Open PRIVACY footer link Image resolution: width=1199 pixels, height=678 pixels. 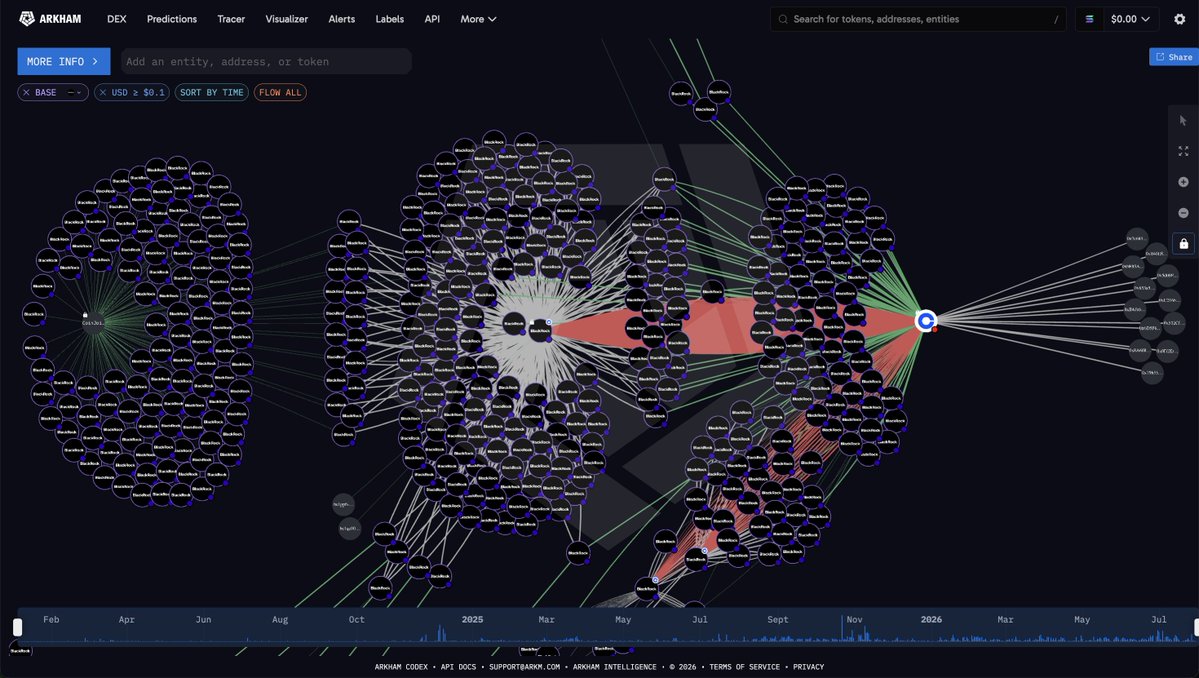coord(808,667)
